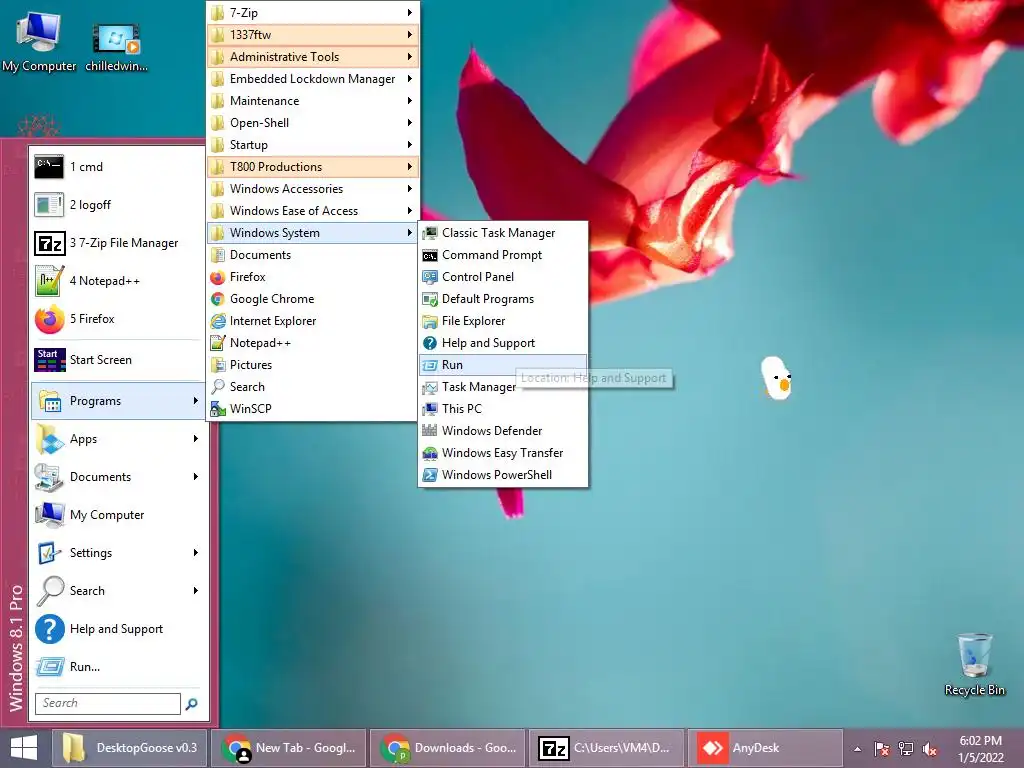Expand the Startup folder

tap(313, 145)
